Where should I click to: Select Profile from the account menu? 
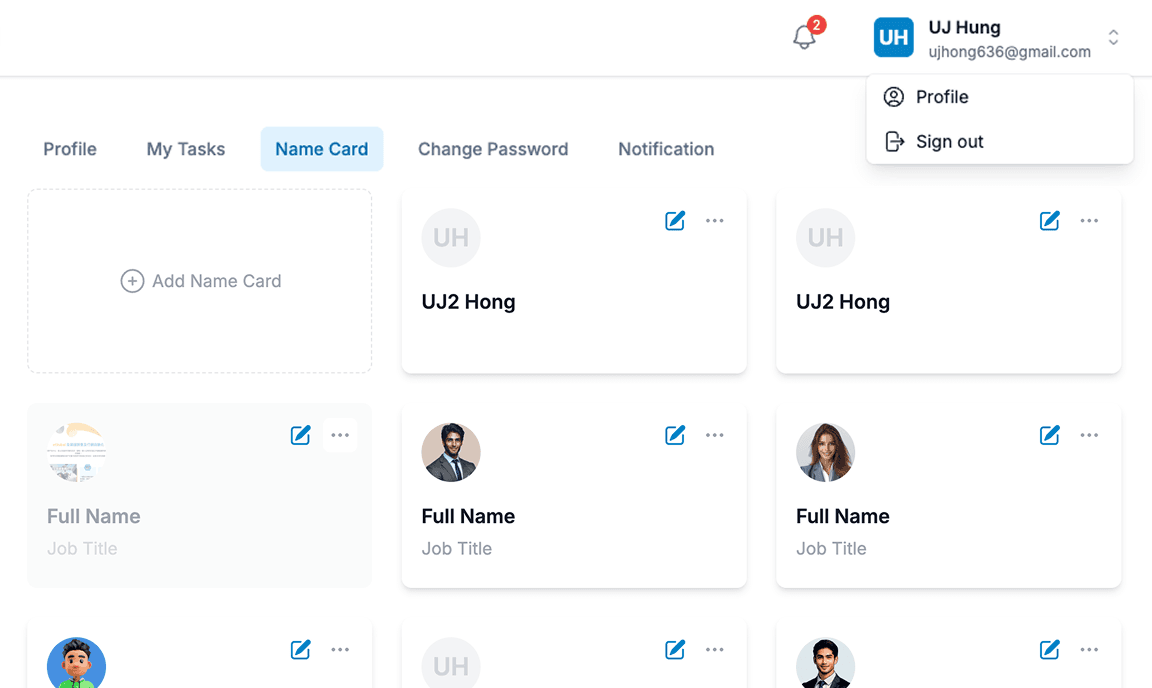pos(942,97)
